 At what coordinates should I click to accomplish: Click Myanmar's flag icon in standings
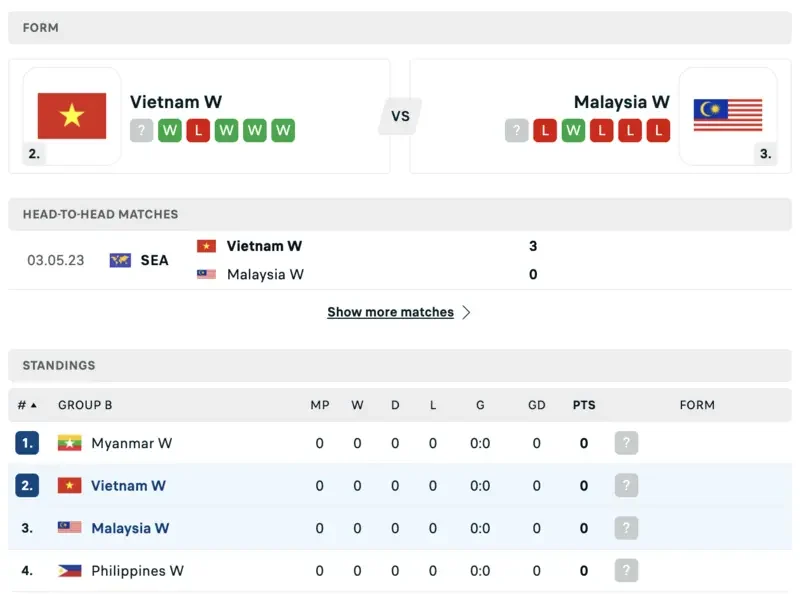pos(69,443)
